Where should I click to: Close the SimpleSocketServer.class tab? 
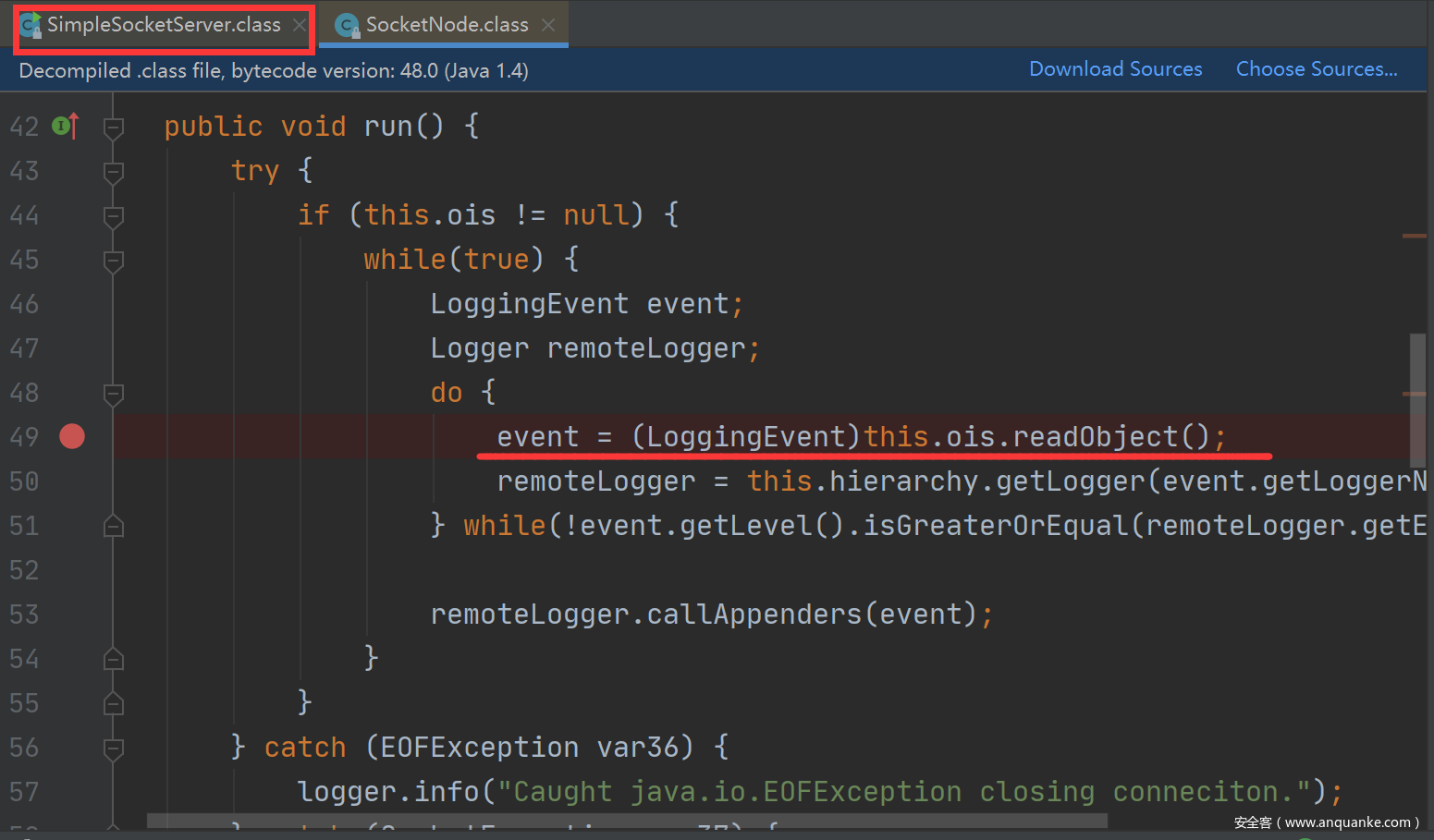click(x=300, y=25)
